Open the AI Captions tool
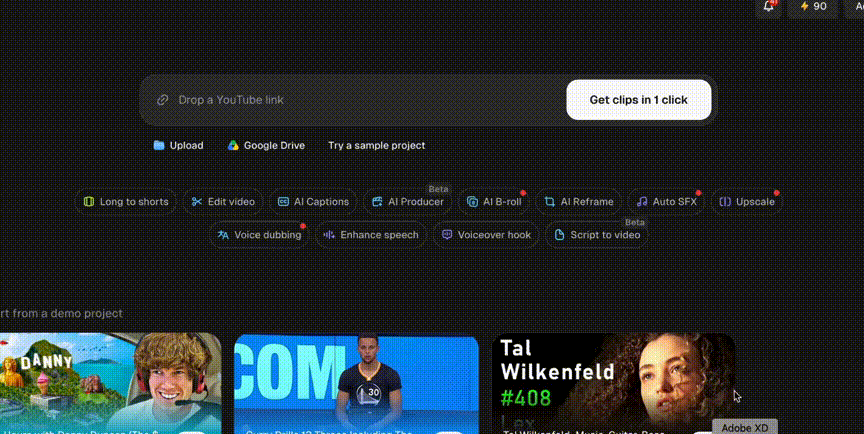This screenshot has width=864, height=434. coord(313,202)
